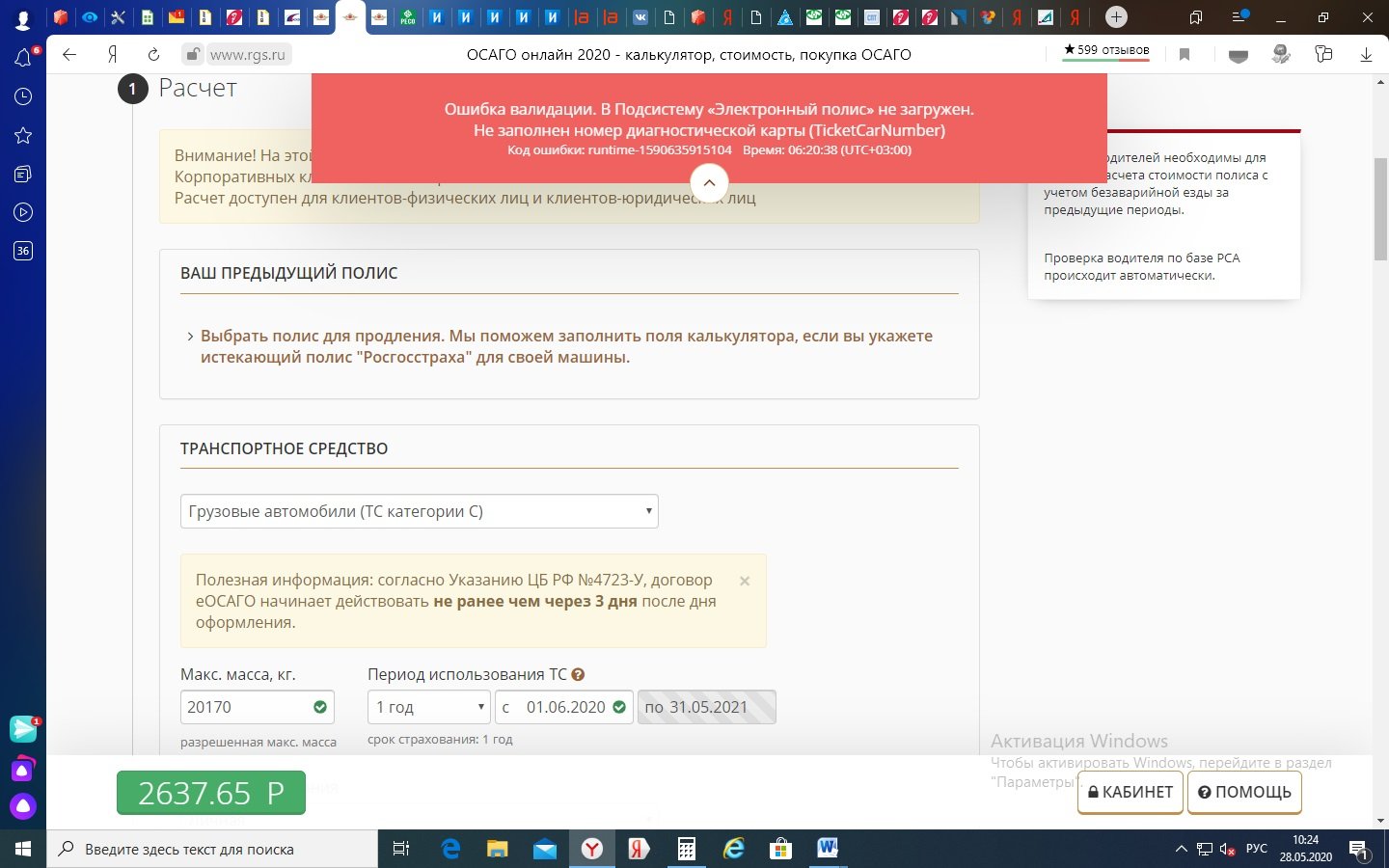Open the video play icon in sidebar

(x=23, y=212)
